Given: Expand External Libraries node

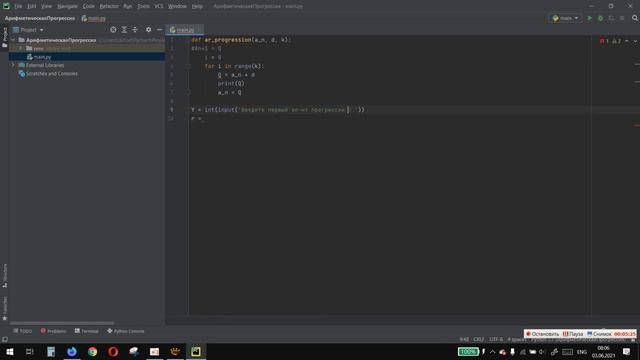Looking at the screenshot, I should [x=13, y=65].
